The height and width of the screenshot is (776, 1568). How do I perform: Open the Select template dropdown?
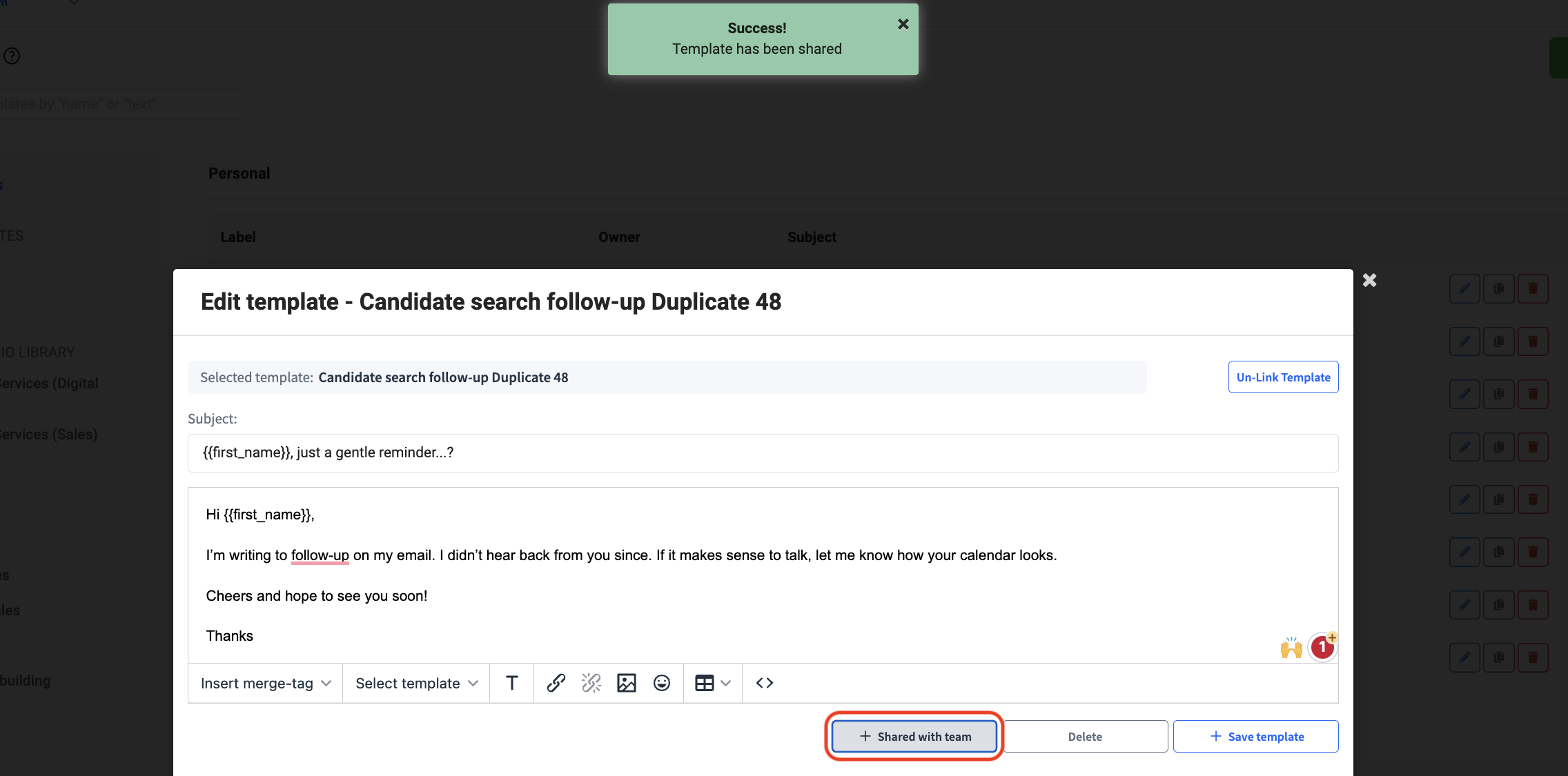click(416, 683)
